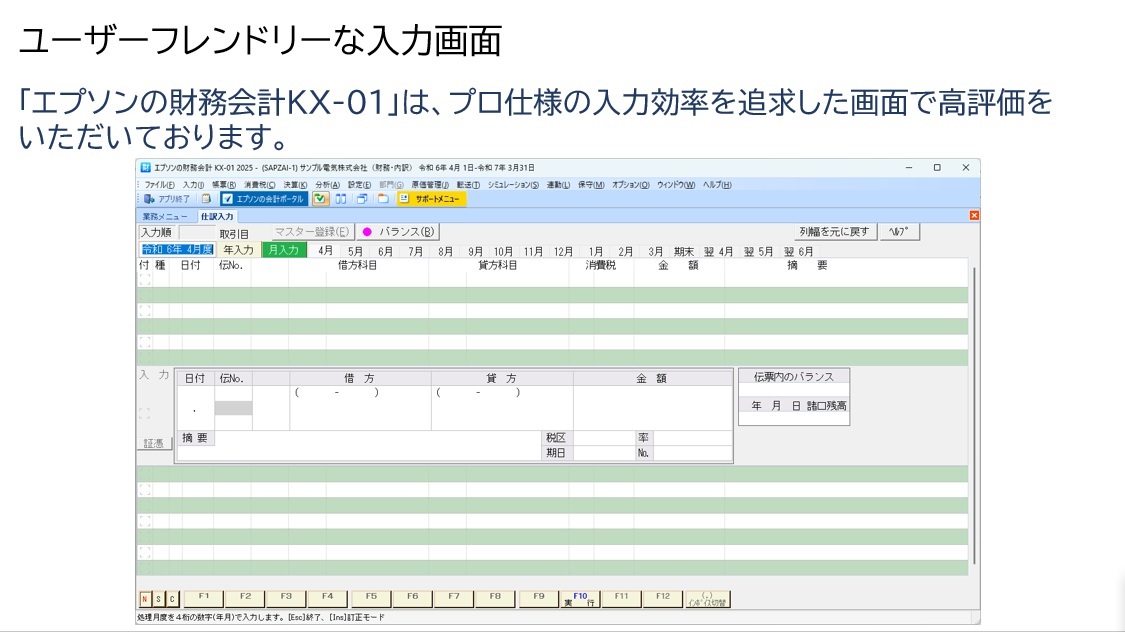Click the cascade windows toolbar icon
This screenshot has width=1125, height=632.
(x=362, y=199)
